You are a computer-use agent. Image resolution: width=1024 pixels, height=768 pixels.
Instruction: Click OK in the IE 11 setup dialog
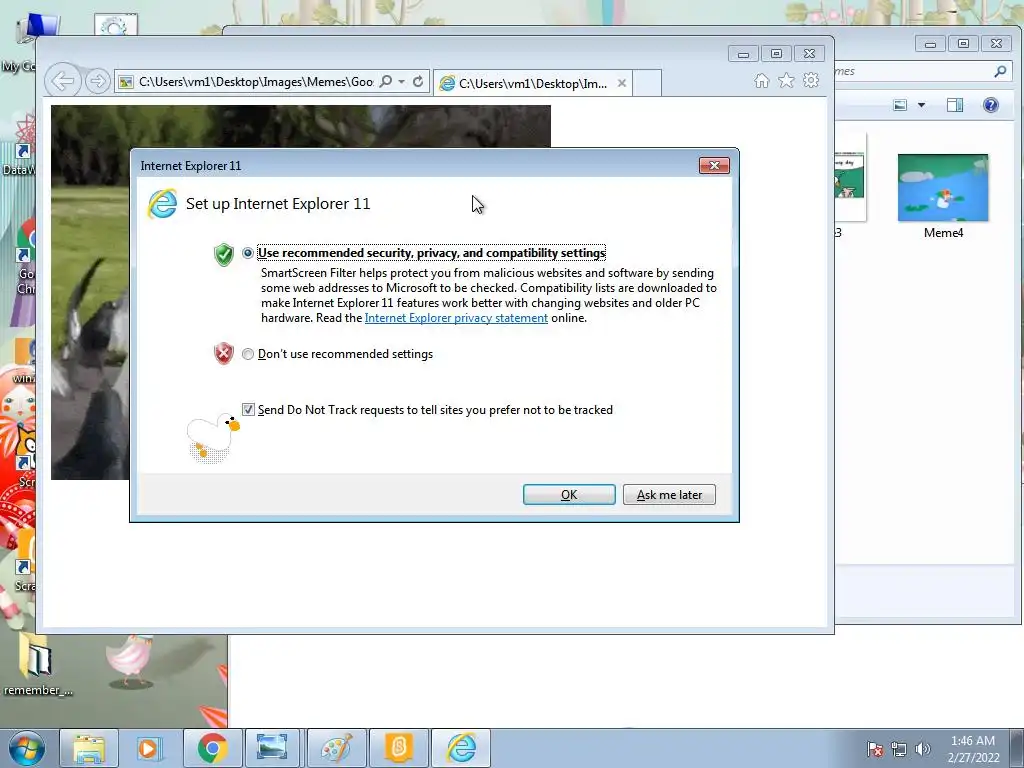coord(569,494)
